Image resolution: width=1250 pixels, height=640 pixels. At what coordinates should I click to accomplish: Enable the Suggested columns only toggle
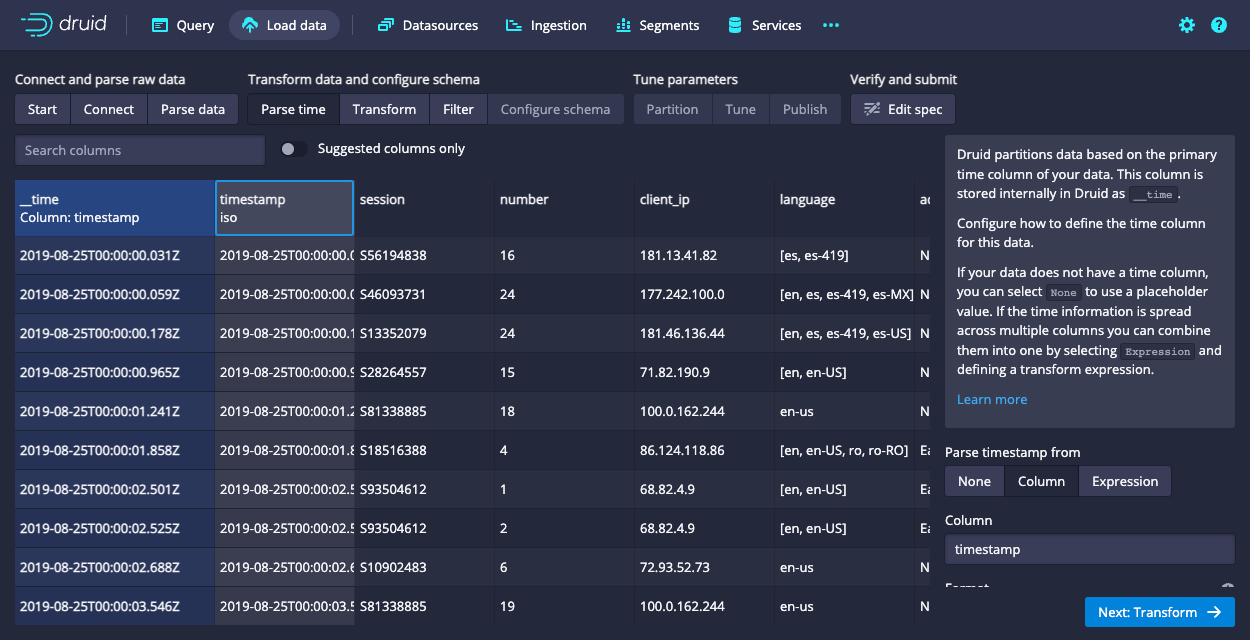(x=292, y=147)
